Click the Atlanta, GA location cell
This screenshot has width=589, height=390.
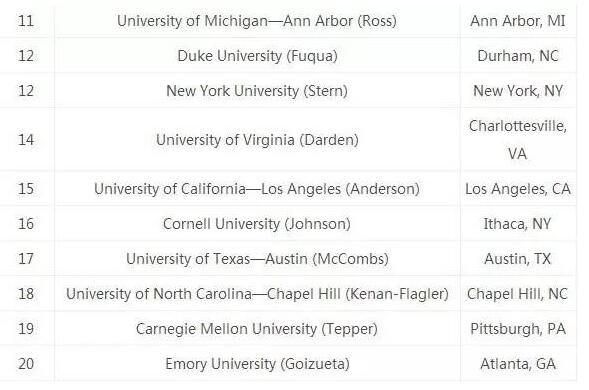(x=518, y=363)
